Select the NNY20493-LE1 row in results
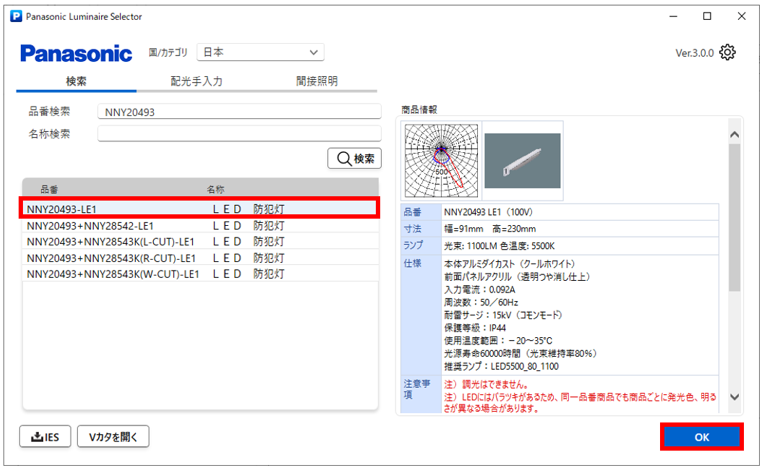The image size is (764, 470). pos(201,209)
